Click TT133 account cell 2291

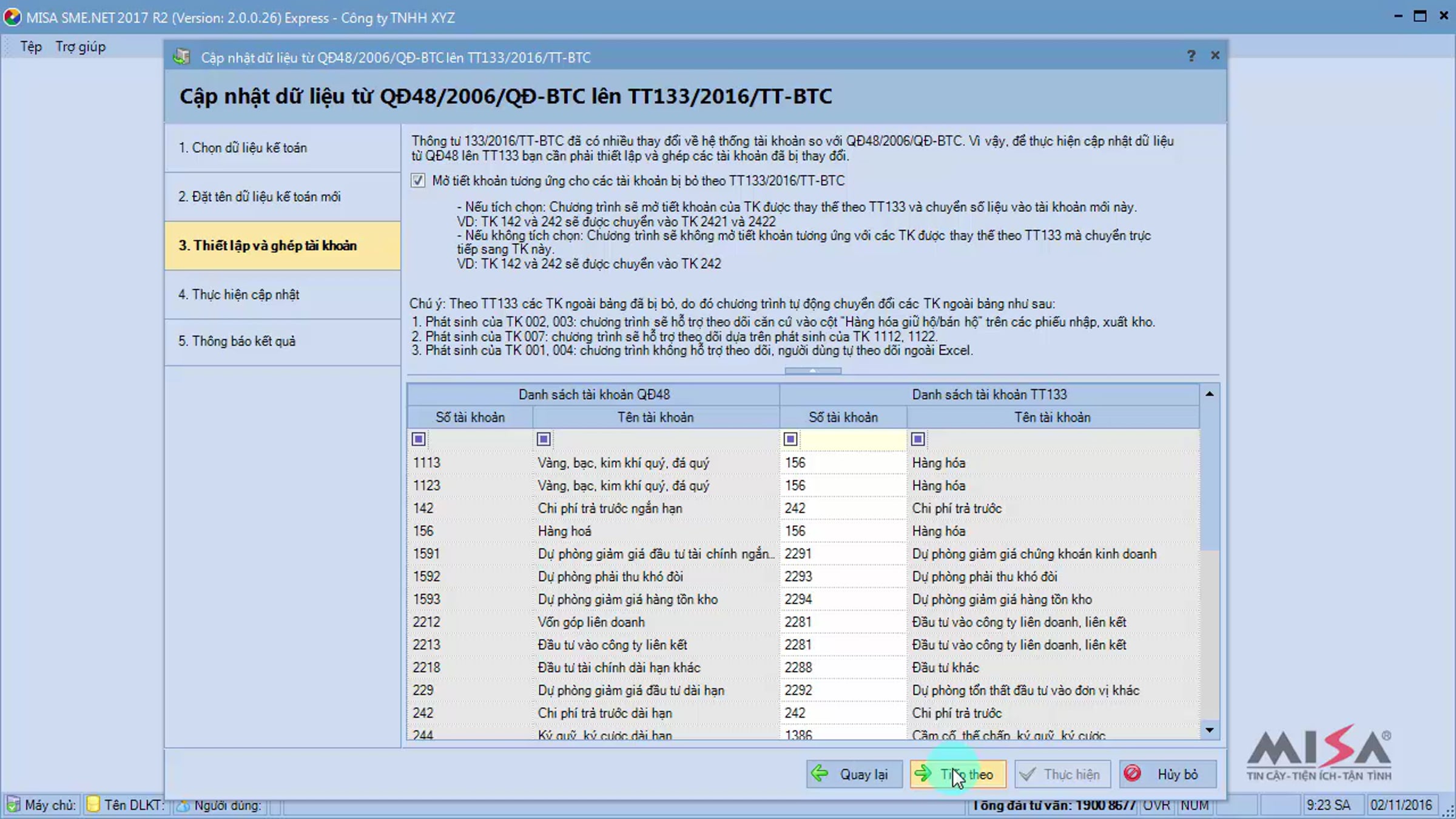843,554
